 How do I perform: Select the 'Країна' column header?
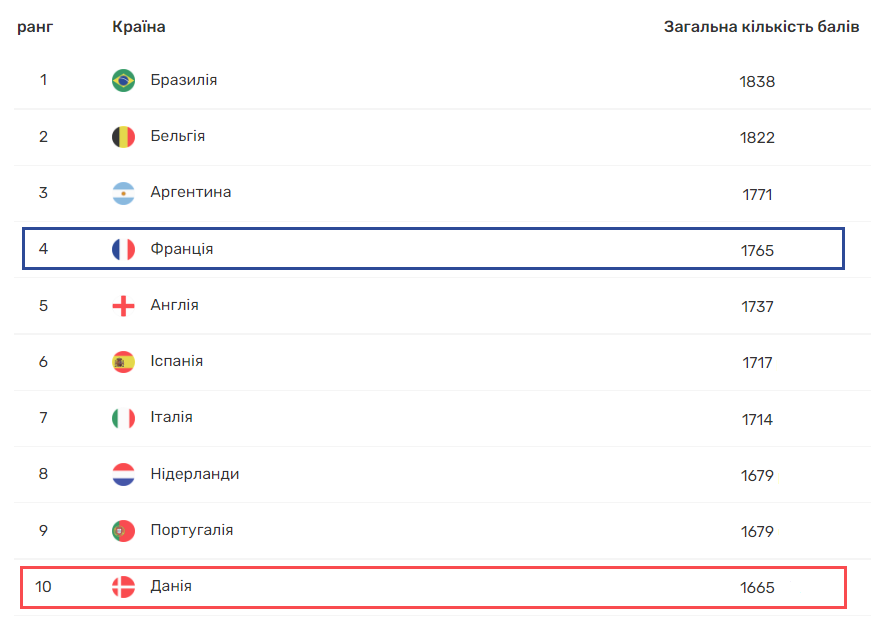pyautogui.click(x=139, y=27)
